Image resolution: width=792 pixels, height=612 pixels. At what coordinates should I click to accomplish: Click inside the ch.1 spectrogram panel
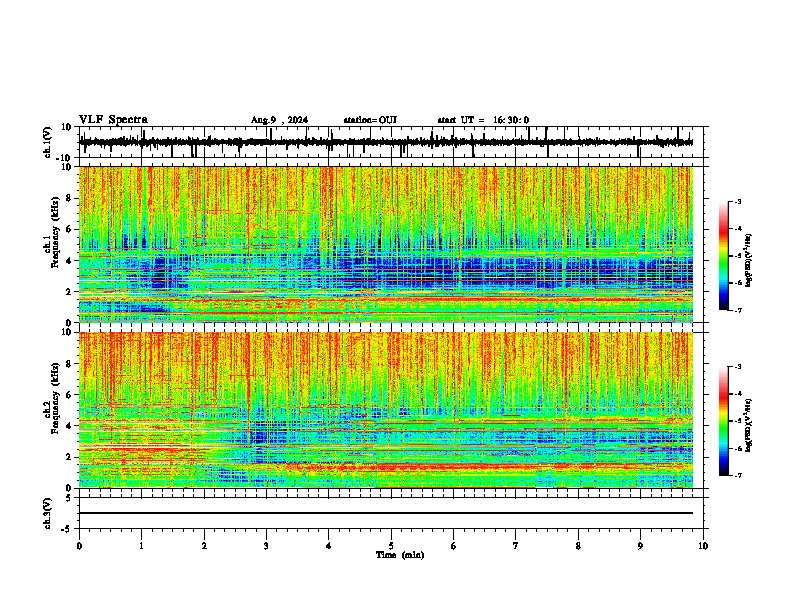click(386, 244)
